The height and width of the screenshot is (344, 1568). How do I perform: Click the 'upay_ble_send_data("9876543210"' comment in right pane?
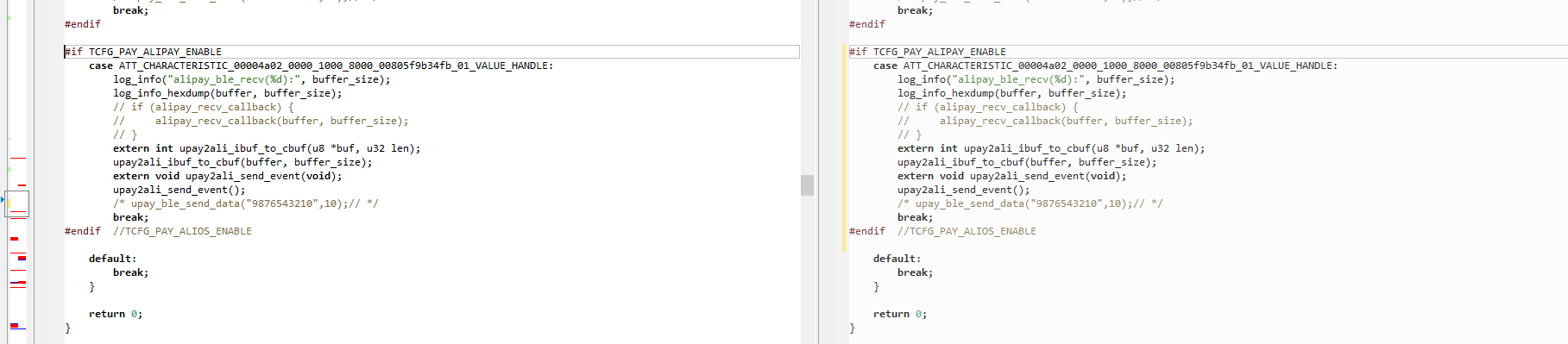[x=1030, y=203]
